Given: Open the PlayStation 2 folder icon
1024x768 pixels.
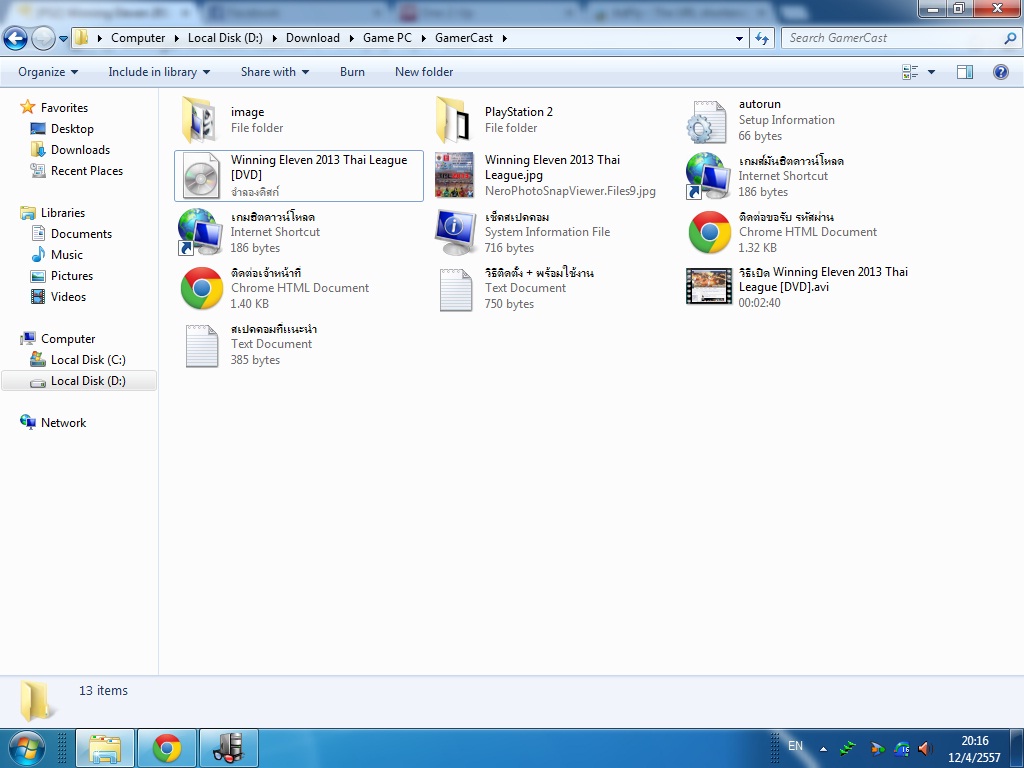Looking at the screenshot, I should click(x=453, y=120).
